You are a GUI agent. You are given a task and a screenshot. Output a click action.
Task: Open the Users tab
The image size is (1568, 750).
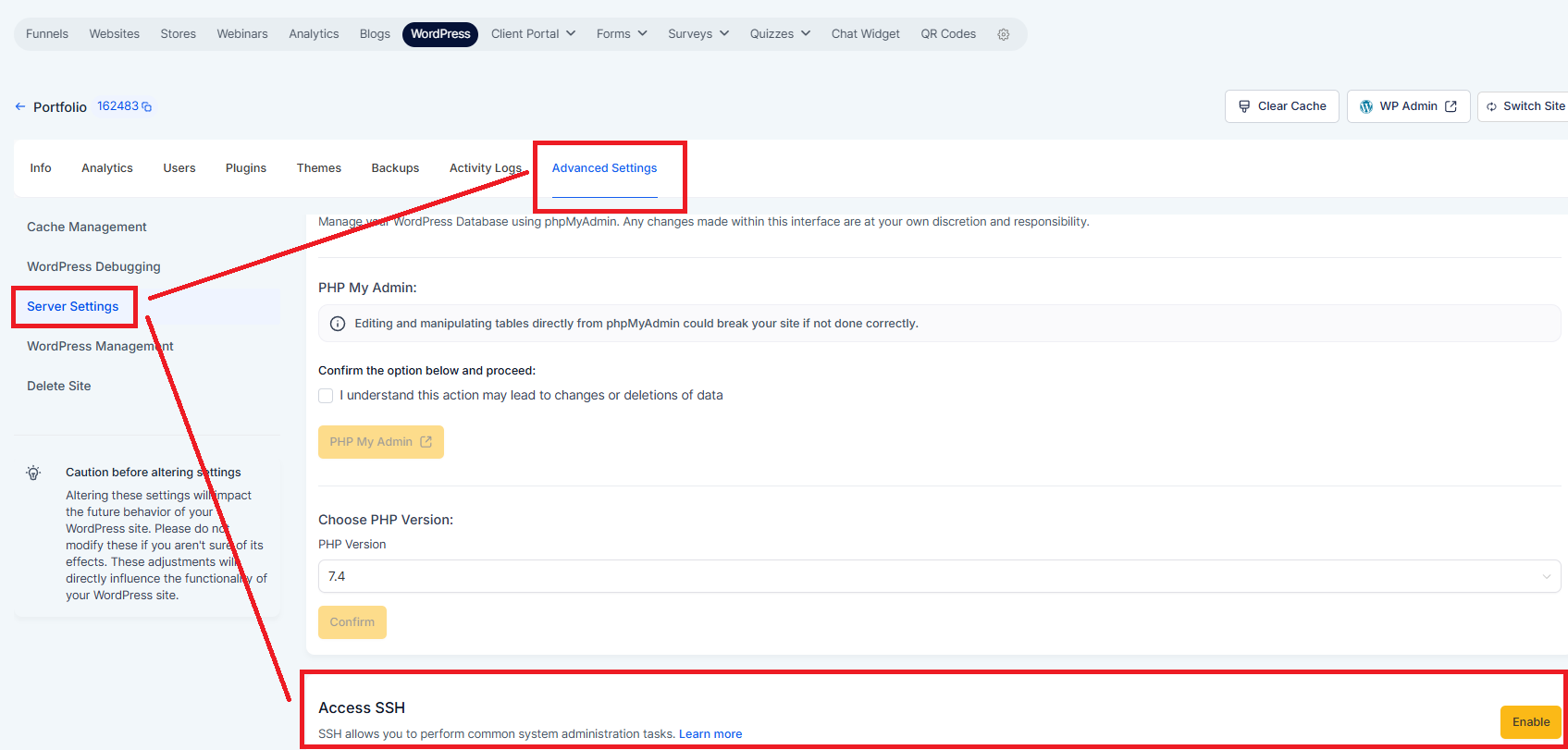click(179, 168)
